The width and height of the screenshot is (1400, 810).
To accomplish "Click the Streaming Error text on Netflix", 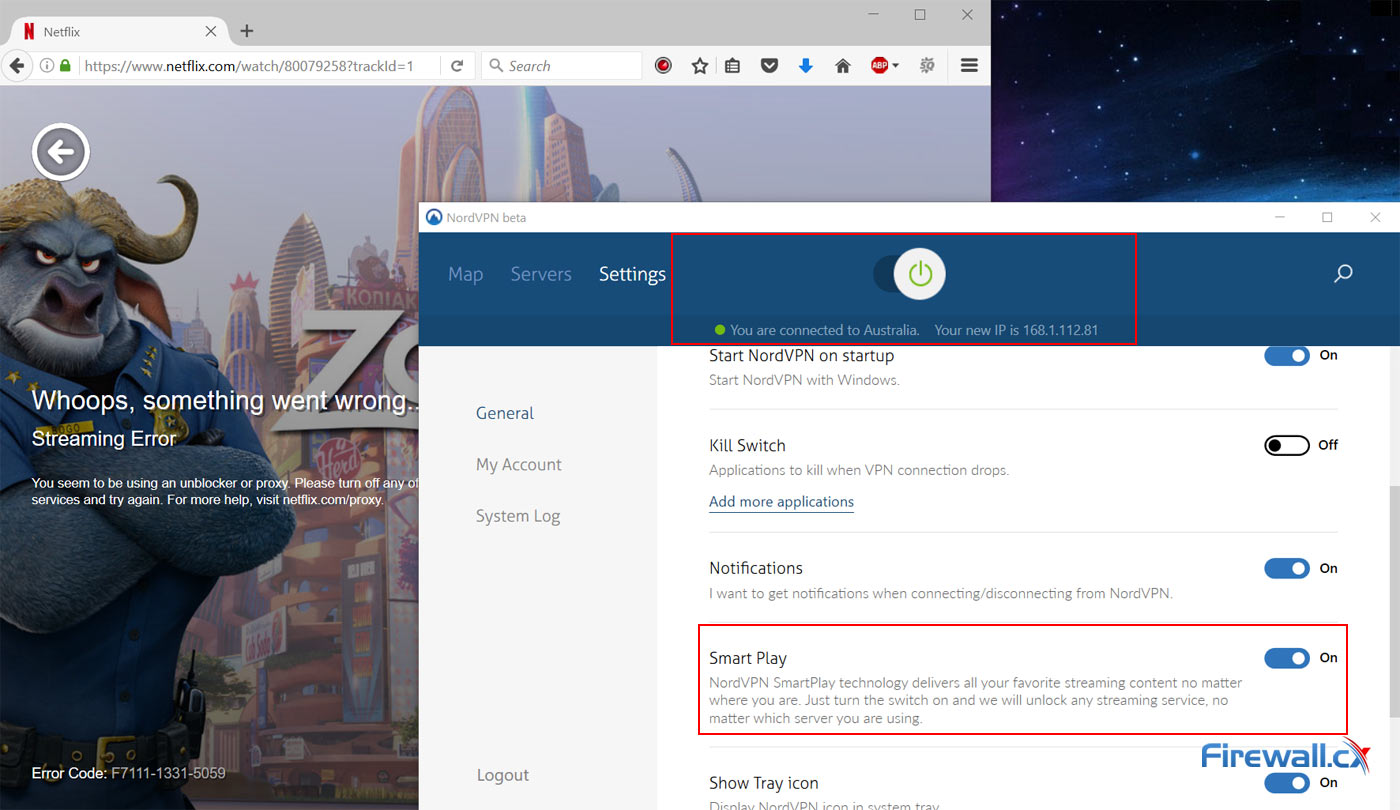I will click(x=104, y=439).
